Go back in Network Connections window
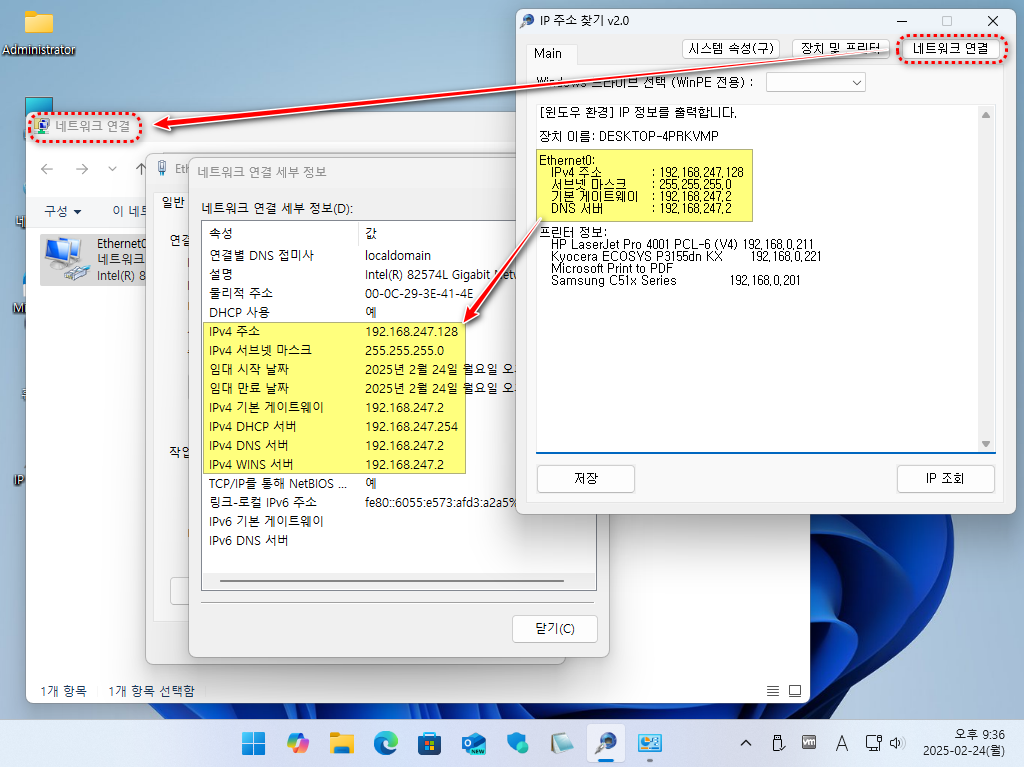 (47, 169)
